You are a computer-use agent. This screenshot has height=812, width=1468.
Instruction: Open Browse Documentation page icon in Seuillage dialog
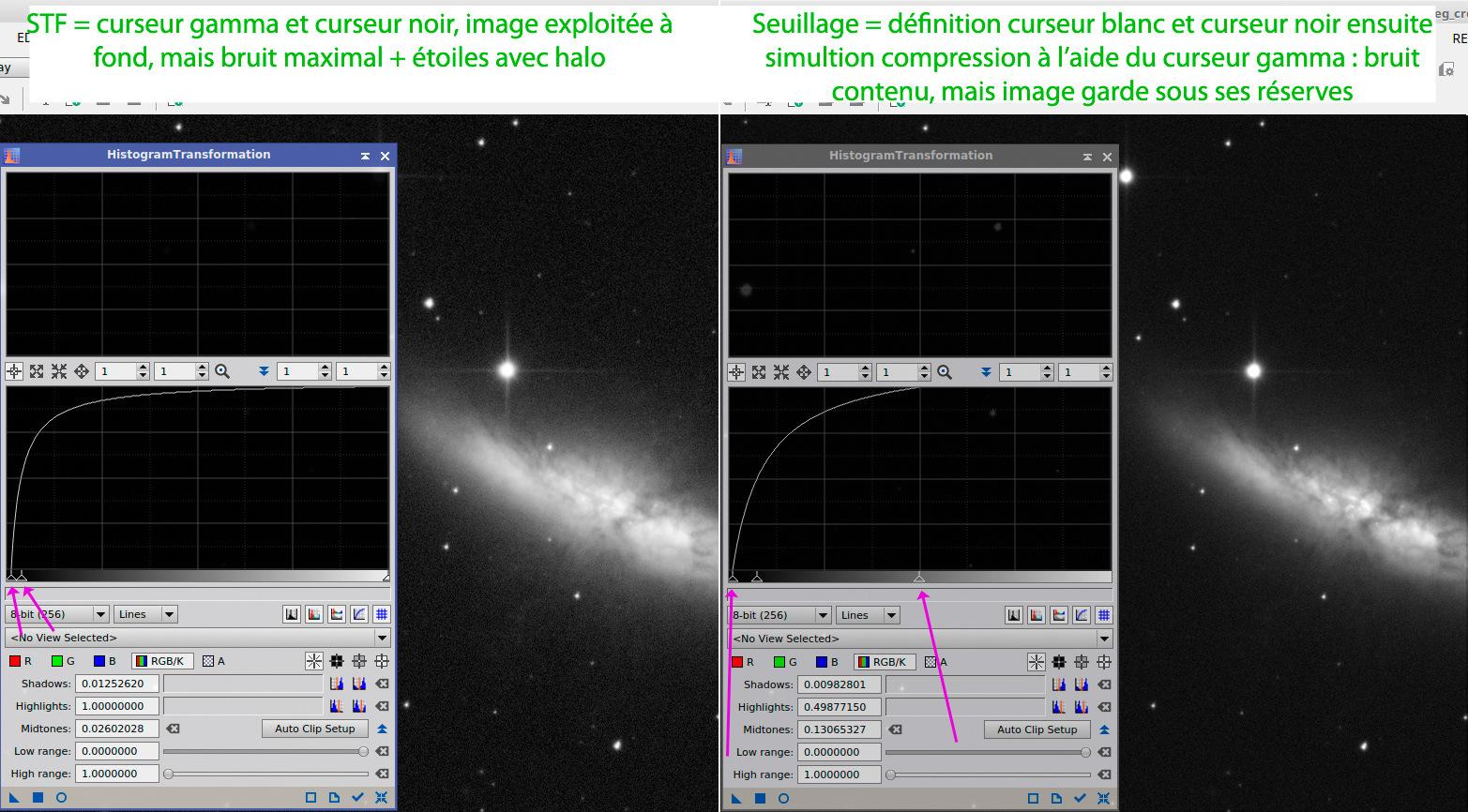pos(1056,799)
